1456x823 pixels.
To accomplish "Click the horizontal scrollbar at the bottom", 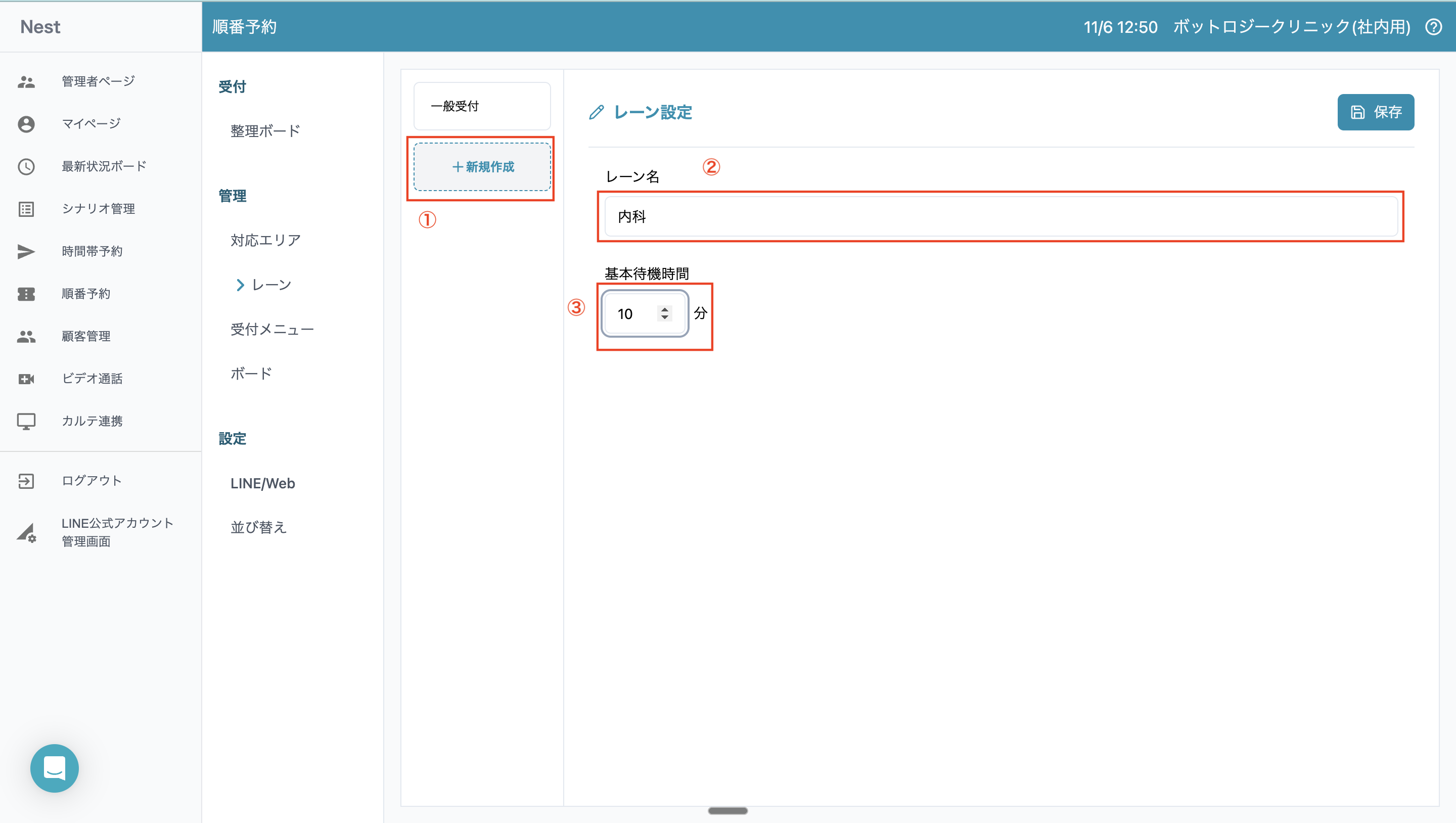I will click(727, 810).
